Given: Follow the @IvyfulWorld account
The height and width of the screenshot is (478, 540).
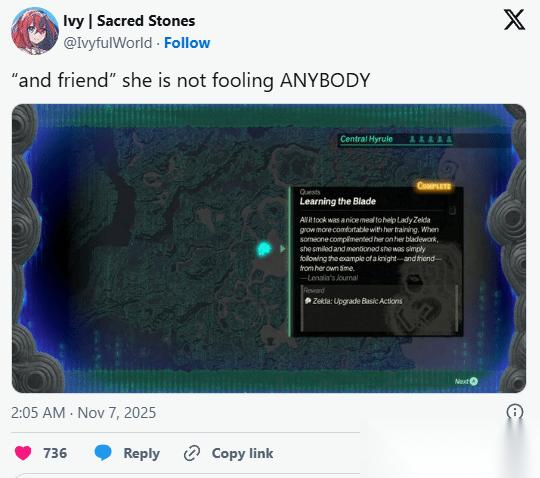Looking at the screenshot, I should point(187,43).
